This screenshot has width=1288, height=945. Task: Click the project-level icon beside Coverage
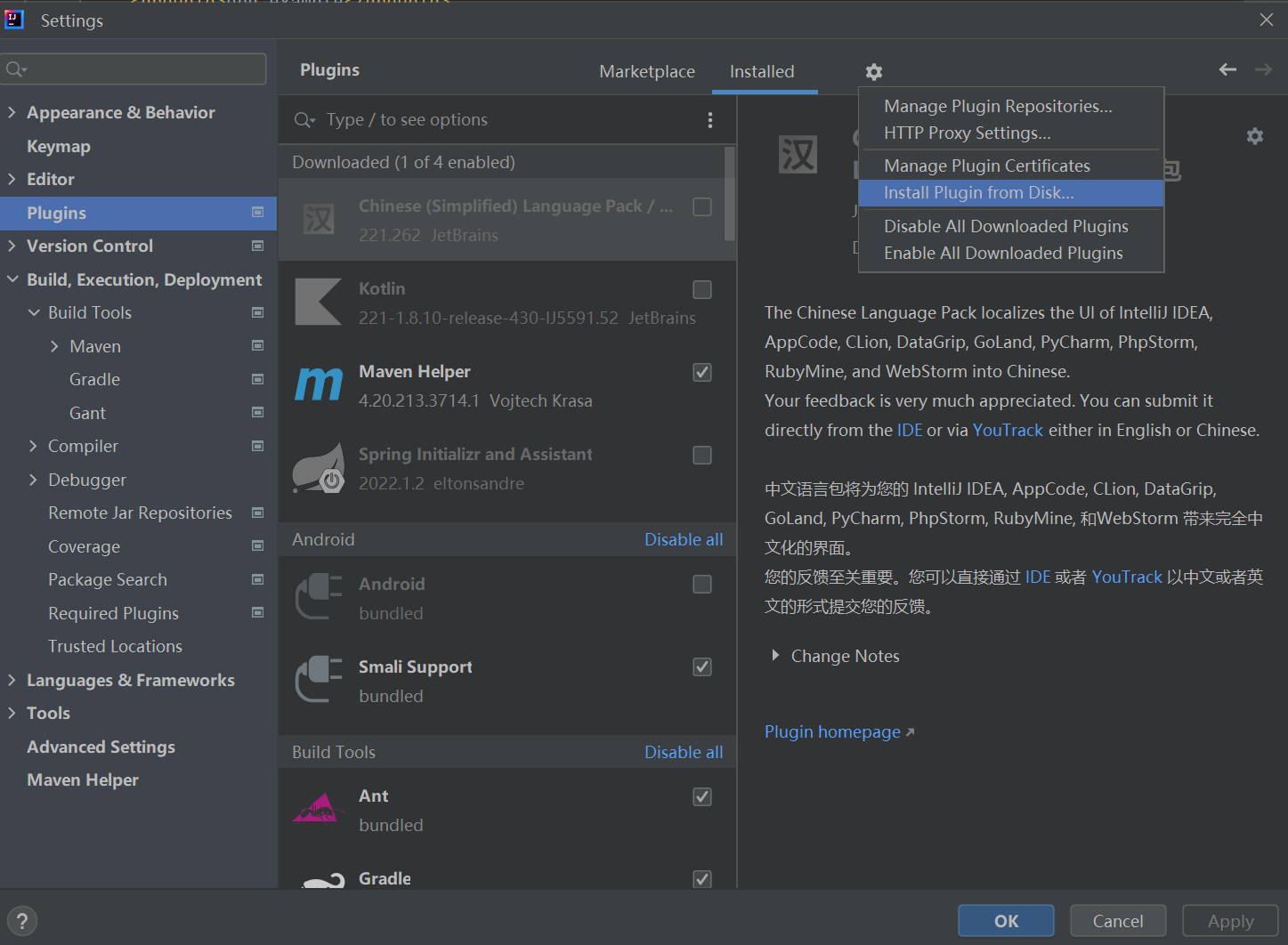(x=258, y=545)
